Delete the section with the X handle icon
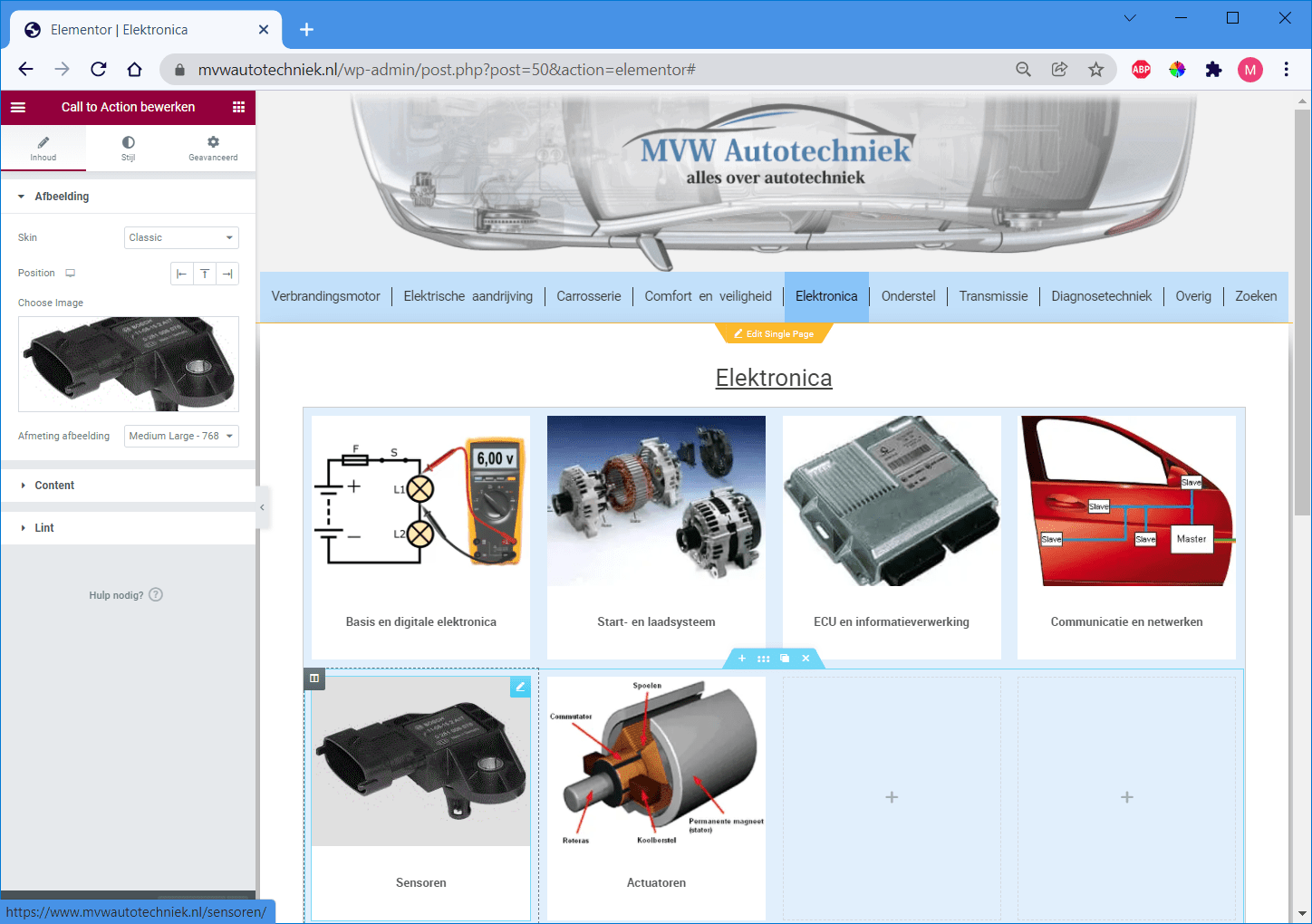The image size is (1312, 924). coord(806,659)
